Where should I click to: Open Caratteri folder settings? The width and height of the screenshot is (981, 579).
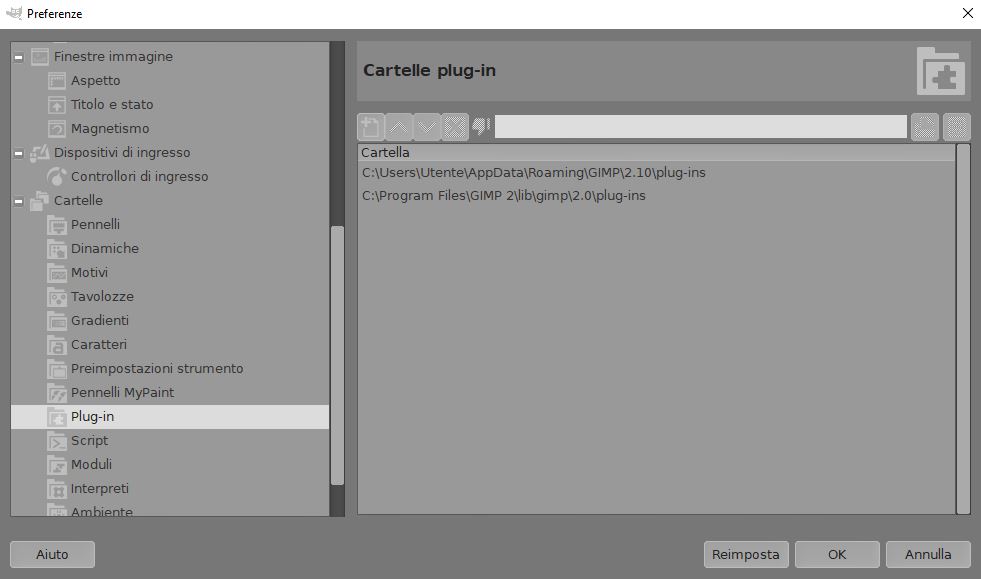tap(99, 344)
